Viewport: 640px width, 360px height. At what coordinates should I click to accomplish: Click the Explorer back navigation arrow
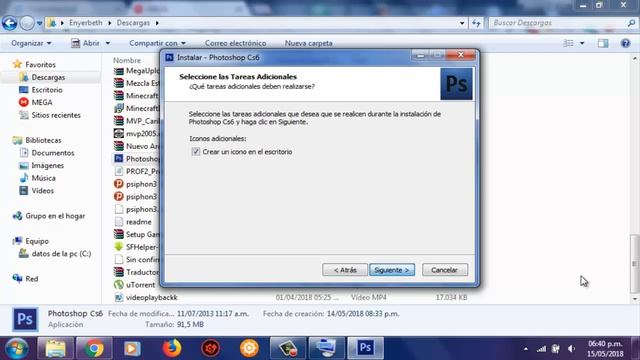(x=9, y=23)
